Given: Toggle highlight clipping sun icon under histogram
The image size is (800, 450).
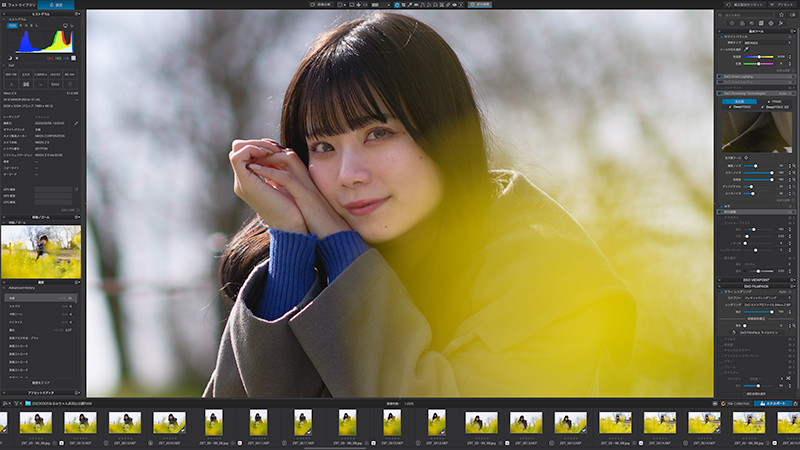Looking at the screenshot, I should point(17,58).
